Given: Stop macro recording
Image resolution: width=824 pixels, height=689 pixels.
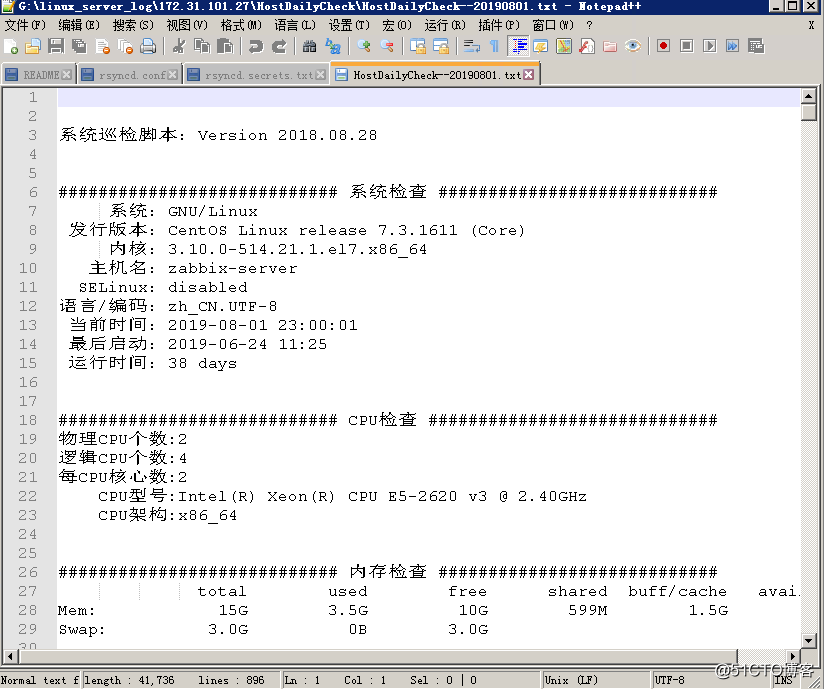Looking at the screenshot, I should (686, 46).
